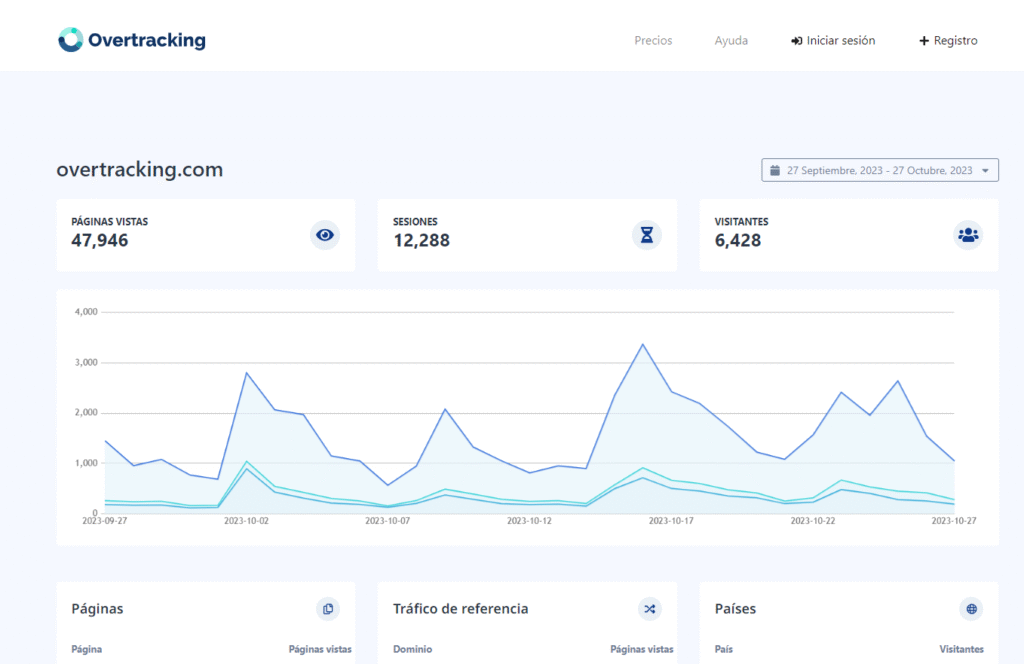This screenshot has width=1024, height=664.
Task: Click the eye icon in Páginas vistas card
Action: pyautogui.click(x=325, y=235)
